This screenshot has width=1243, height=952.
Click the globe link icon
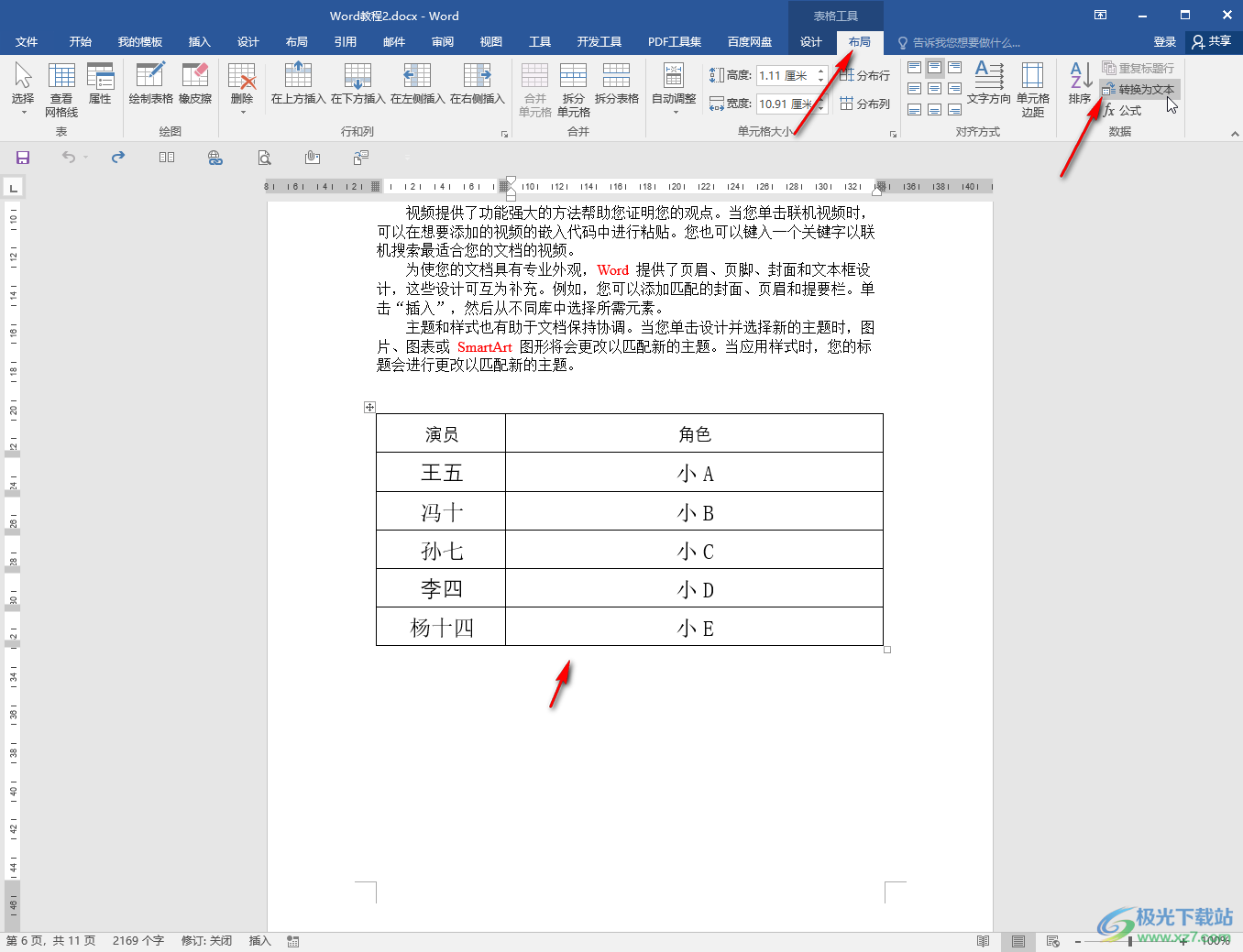point(215,158)
